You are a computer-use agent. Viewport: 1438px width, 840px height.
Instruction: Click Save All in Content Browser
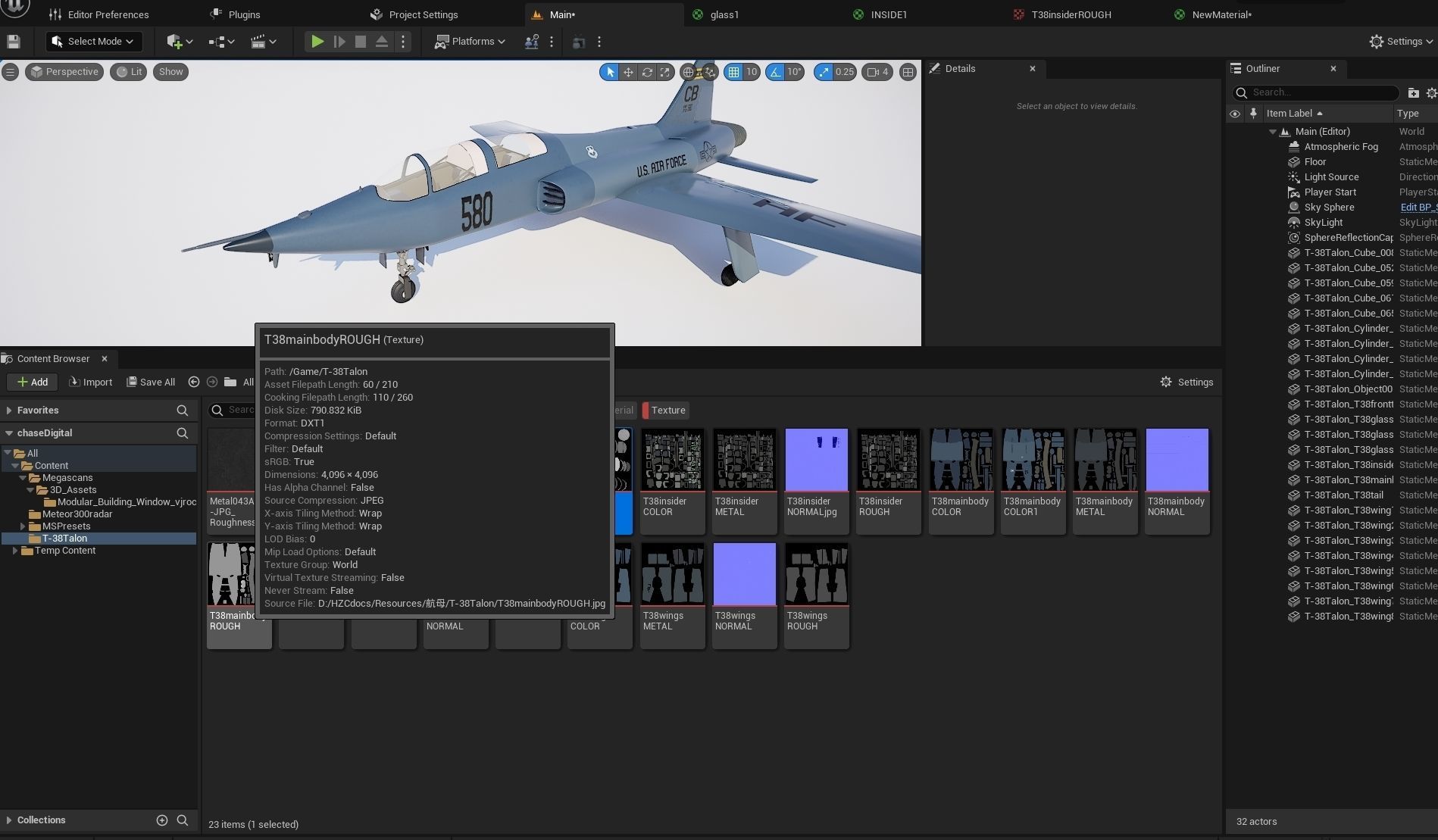click(151, 382)
